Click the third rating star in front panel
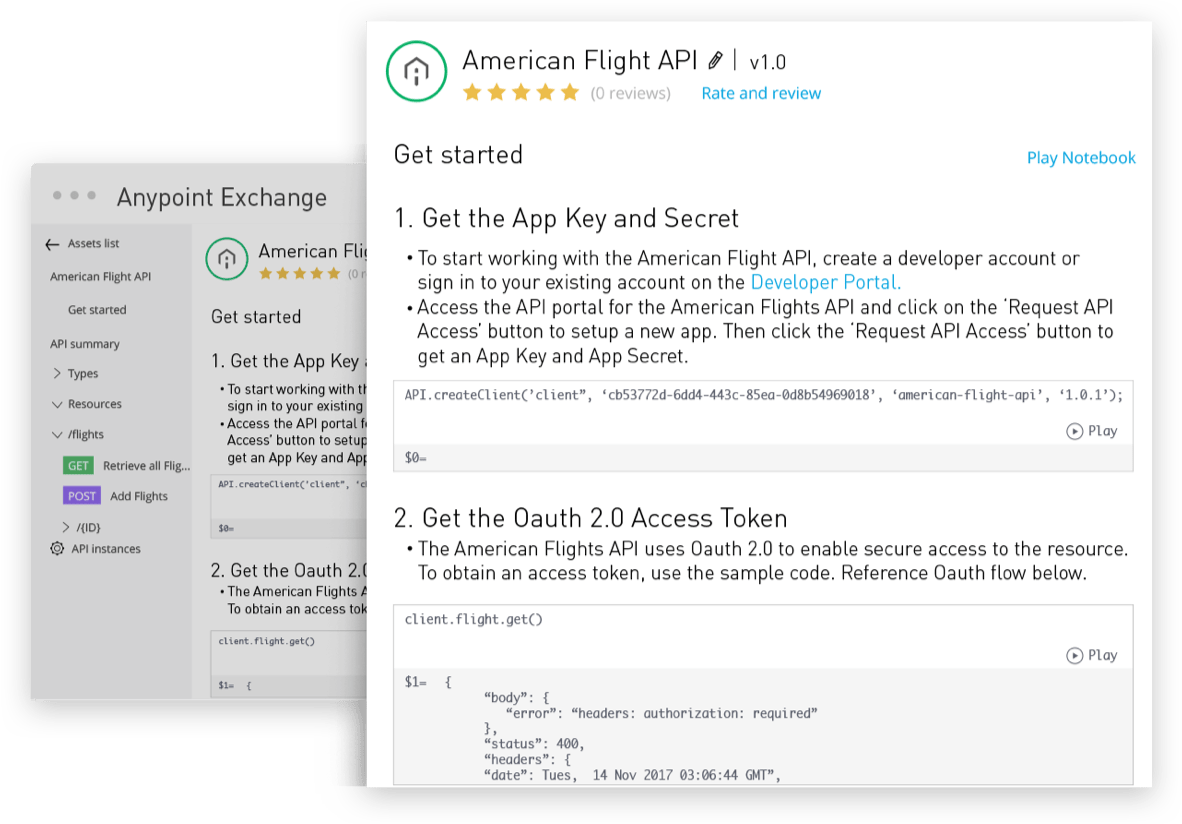1182x824 pixels. (521, 93)
